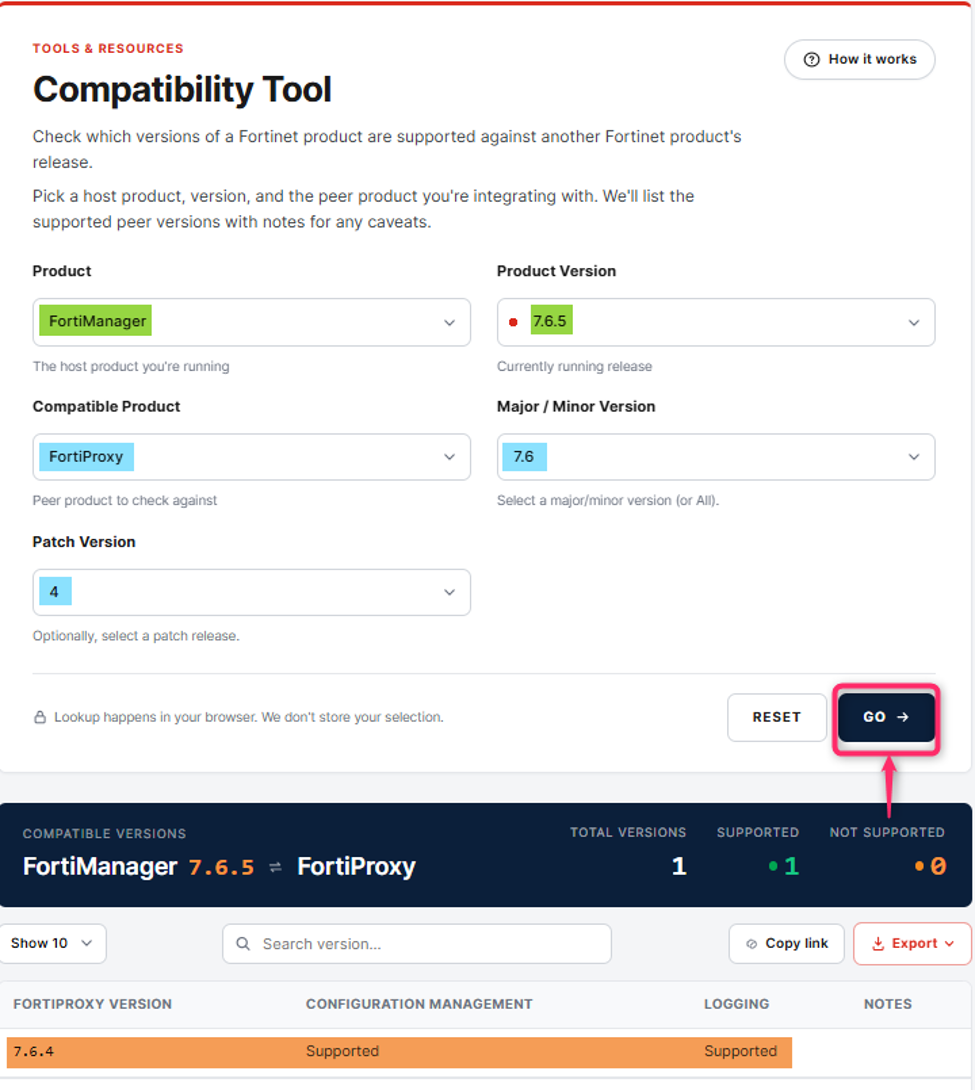Open the Show 10 rows selector
Screen dimensions: 975x1090
click(52, 943)
